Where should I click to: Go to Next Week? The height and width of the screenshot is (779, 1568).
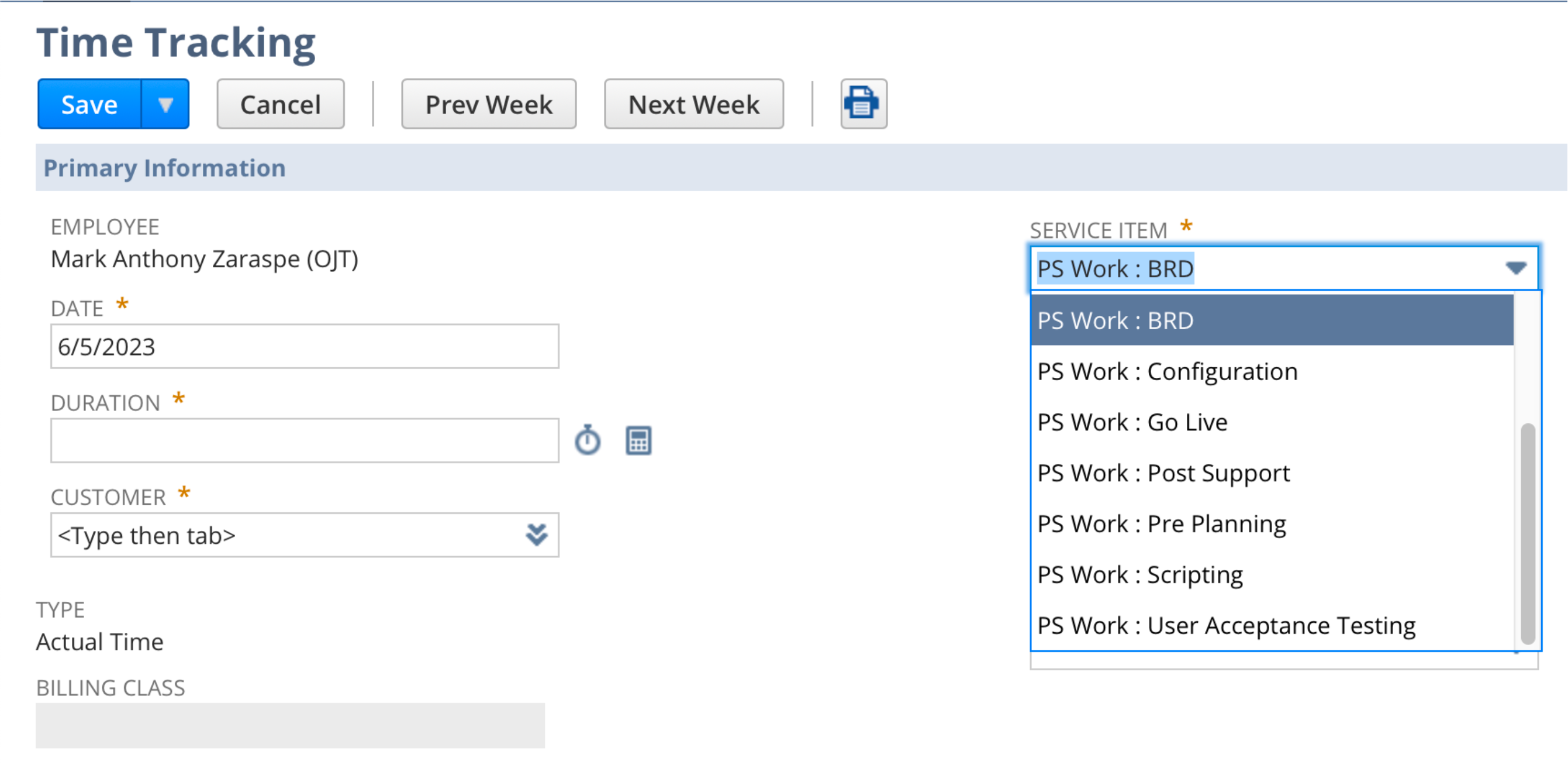pyautogui.click(x=694, y=104)
